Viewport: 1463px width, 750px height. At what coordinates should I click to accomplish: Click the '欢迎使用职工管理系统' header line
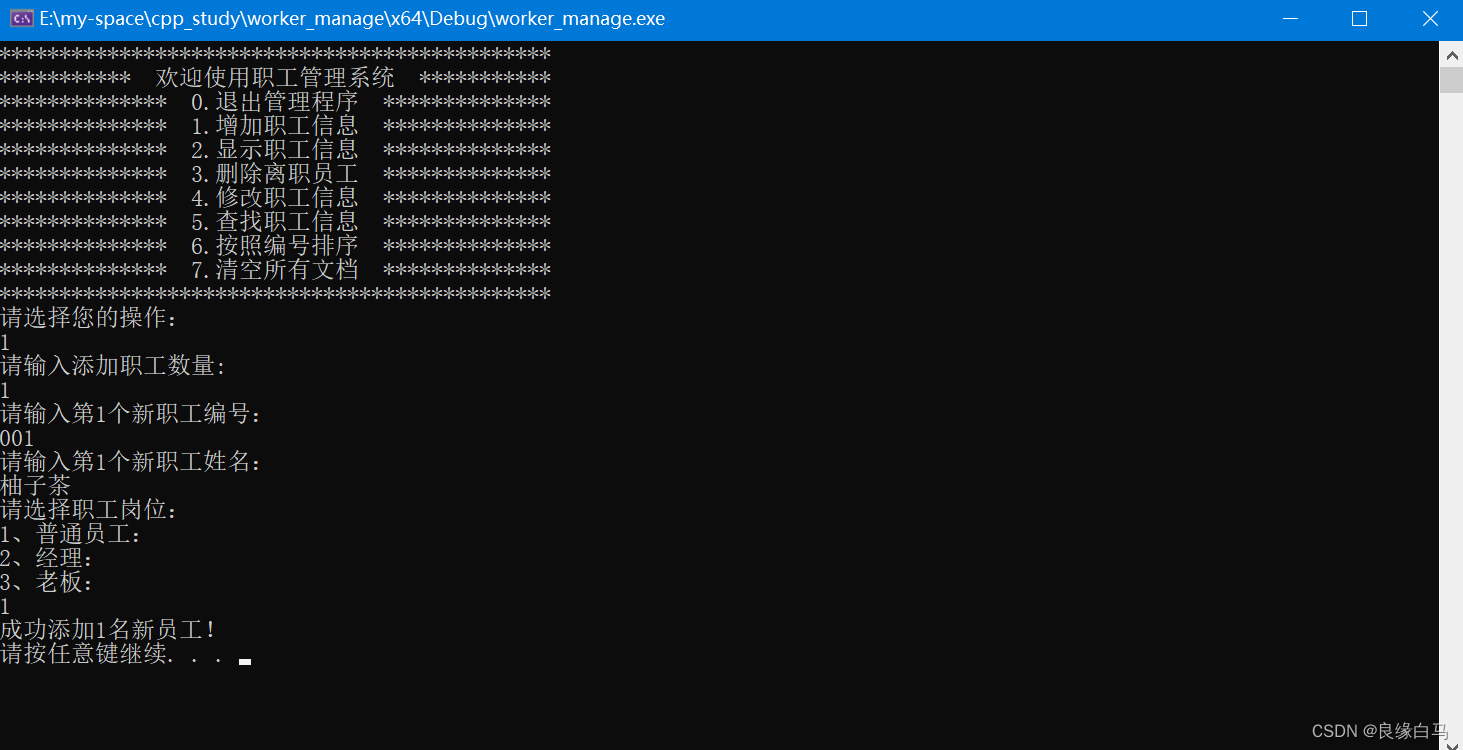coord(275,78)
